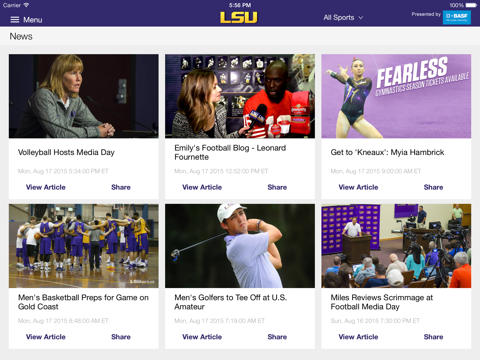This screenshot has height=360, width=480.
Task: View Article for Myia Hambrick story
Action: coord(358,187)
